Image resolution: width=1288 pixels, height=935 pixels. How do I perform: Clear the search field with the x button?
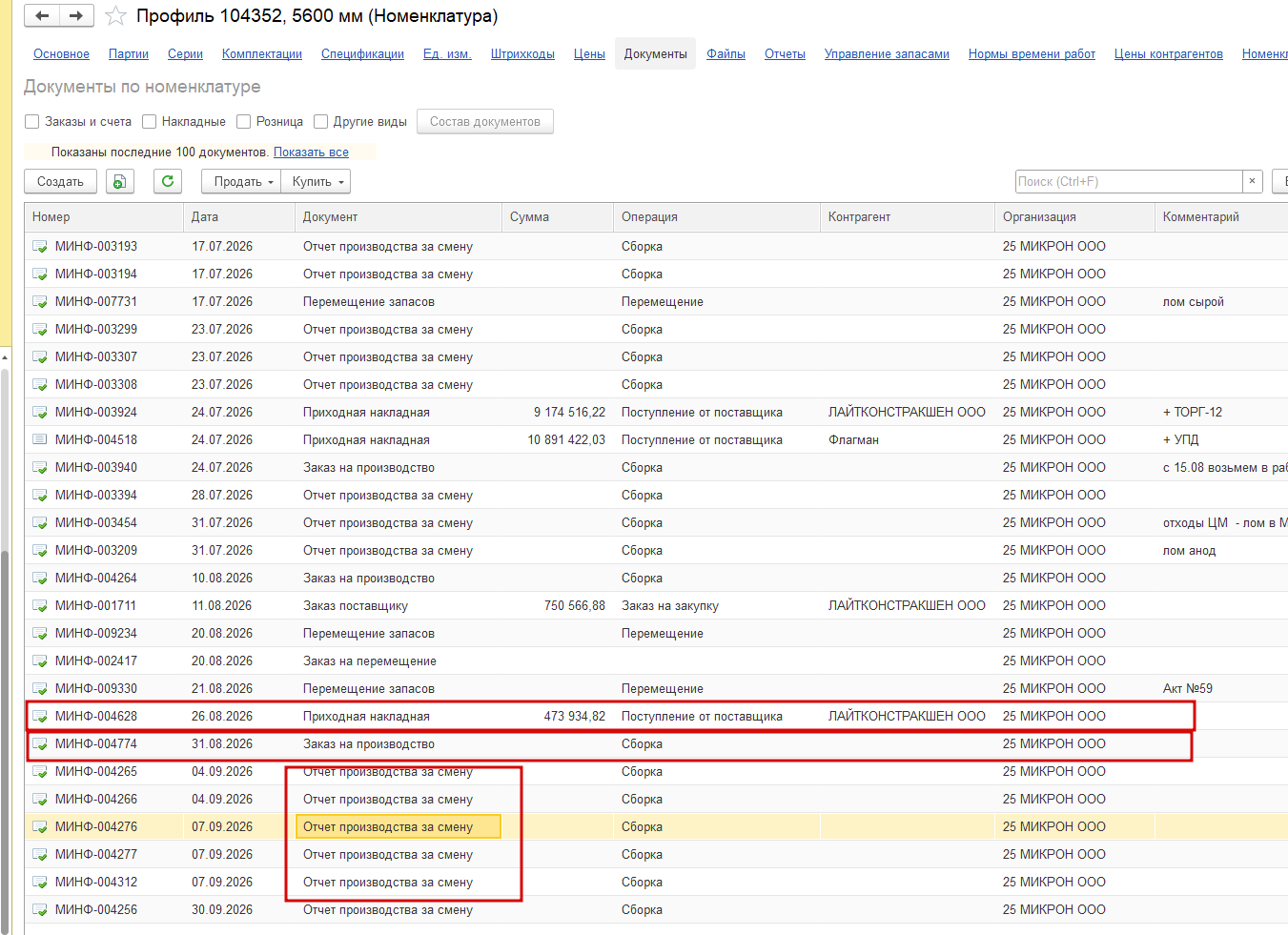1253,181
